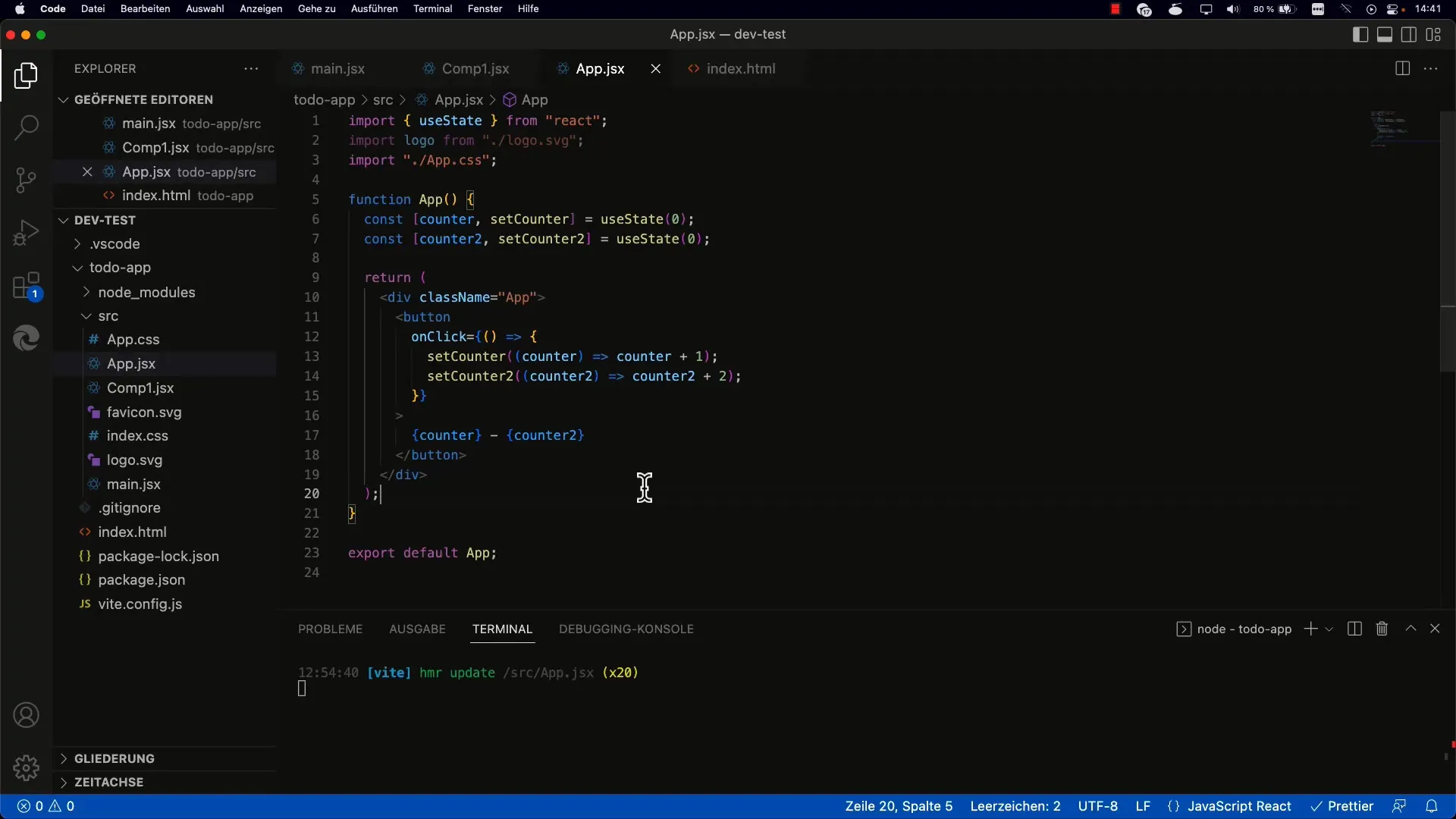Screen dimensions: 1456x819
Task: Expand the node_modules folder
Action: click(x=165, y=292)
